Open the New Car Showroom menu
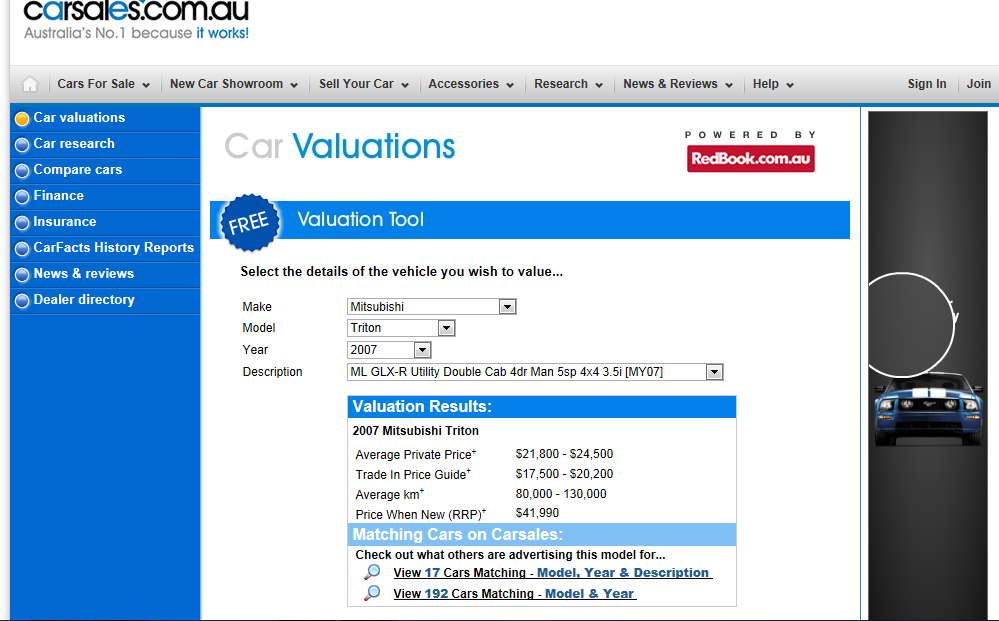The image size is (999, 621). pyautogui.click(x=233, y=85)
